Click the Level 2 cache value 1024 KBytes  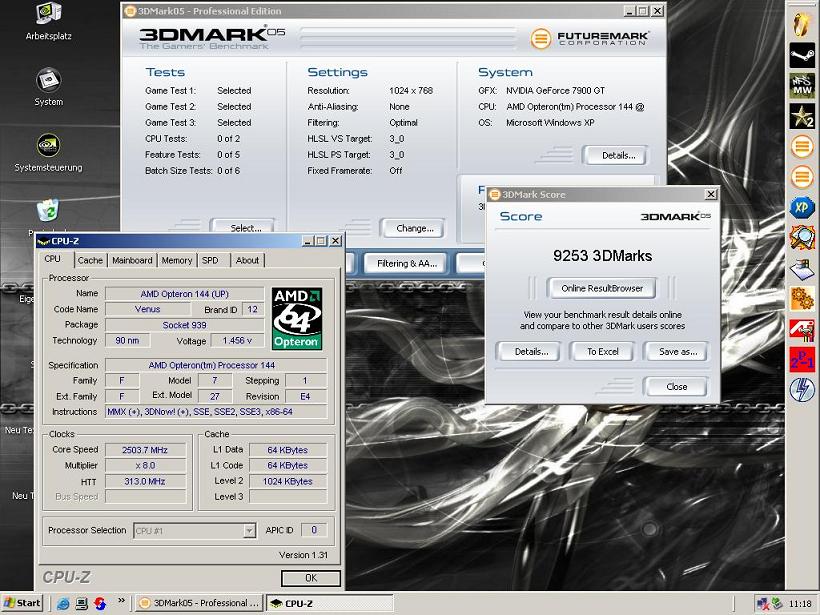coord(288,481)
